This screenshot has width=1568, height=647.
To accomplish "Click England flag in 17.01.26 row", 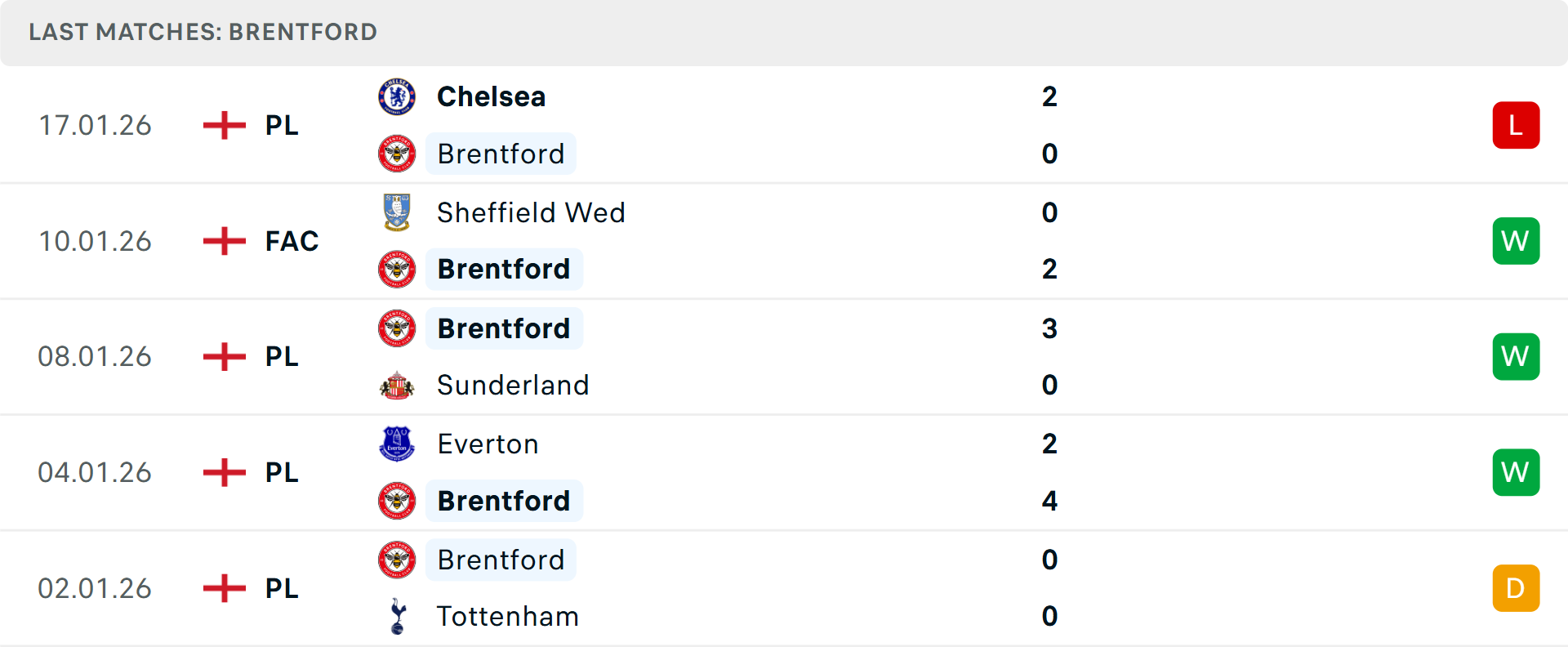I will (225, 125).
